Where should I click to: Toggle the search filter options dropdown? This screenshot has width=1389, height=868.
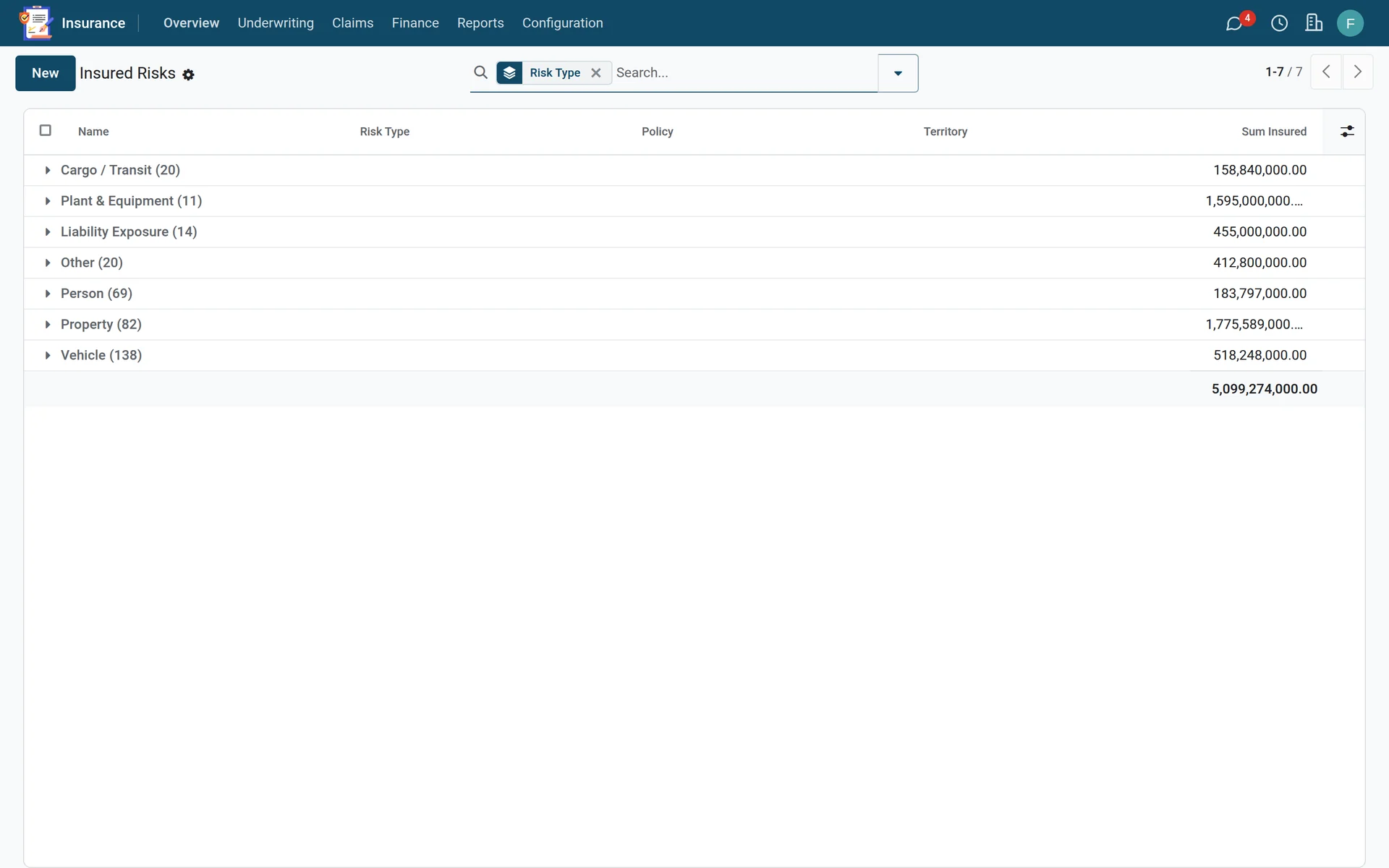click(x=898, y=73)
